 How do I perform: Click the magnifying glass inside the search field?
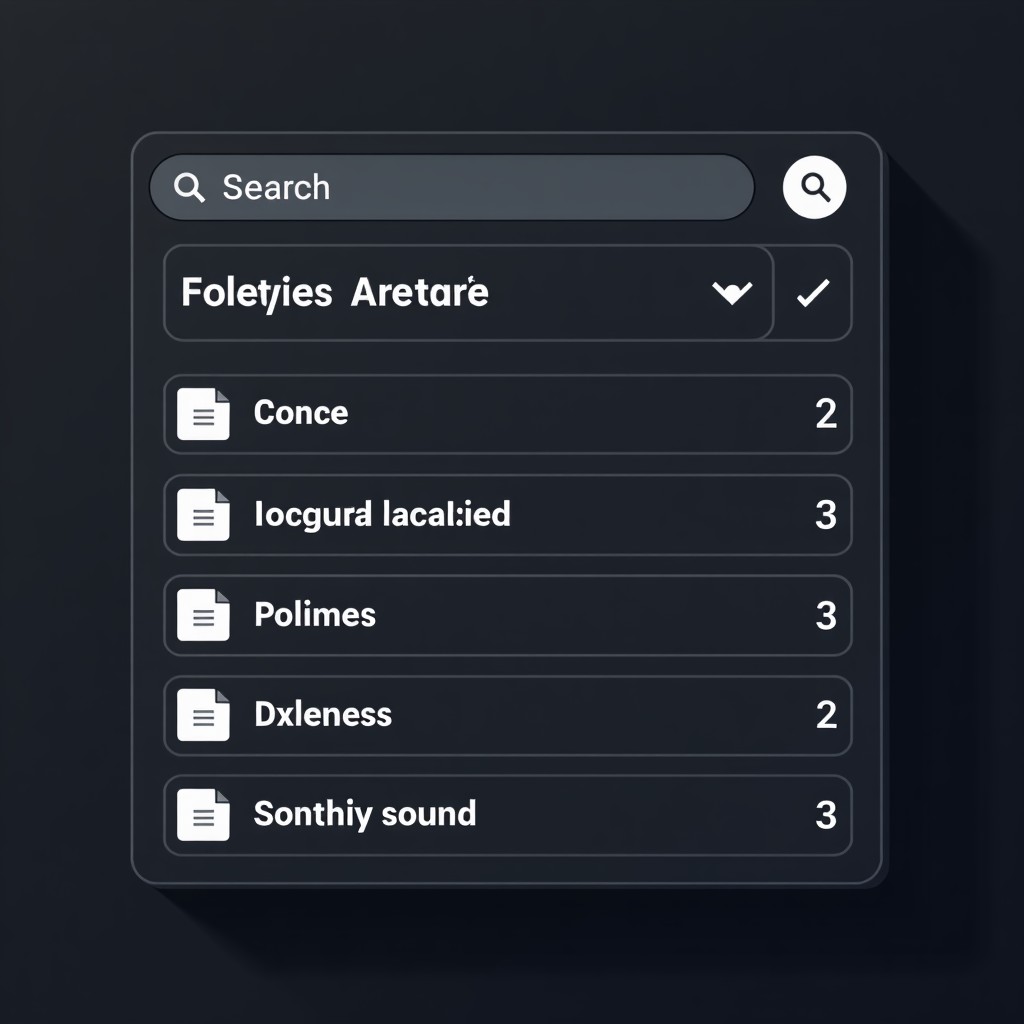click(190, 187)
